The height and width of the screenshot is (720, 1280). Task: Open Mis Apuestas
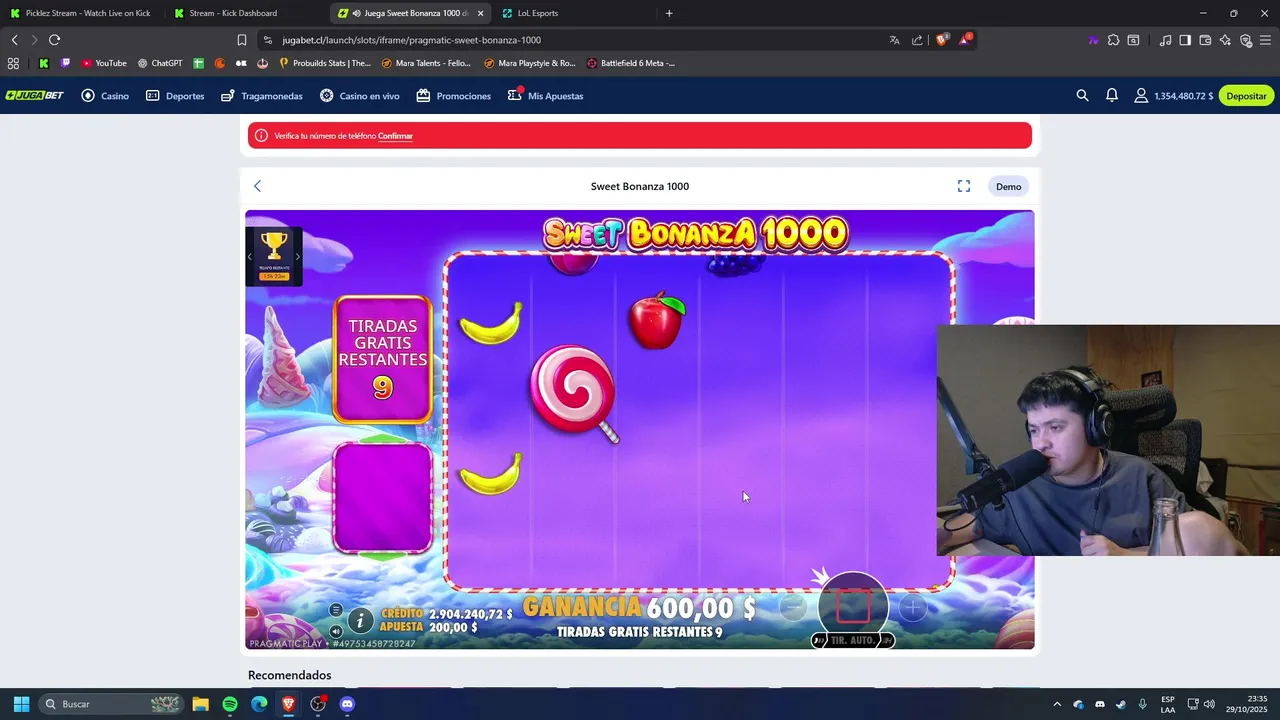[x=545, y=96]
